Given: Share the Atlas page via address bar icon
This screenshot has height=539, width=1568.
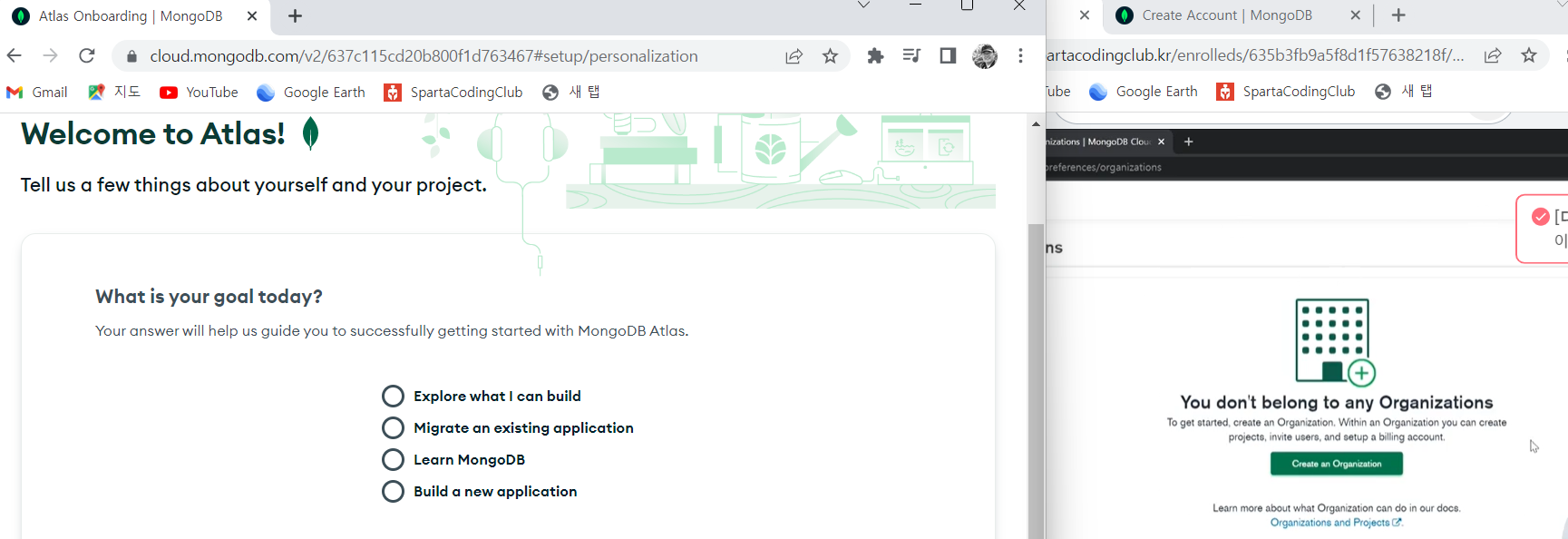Looking at the screenshot, I should click(x=794, y=56).
